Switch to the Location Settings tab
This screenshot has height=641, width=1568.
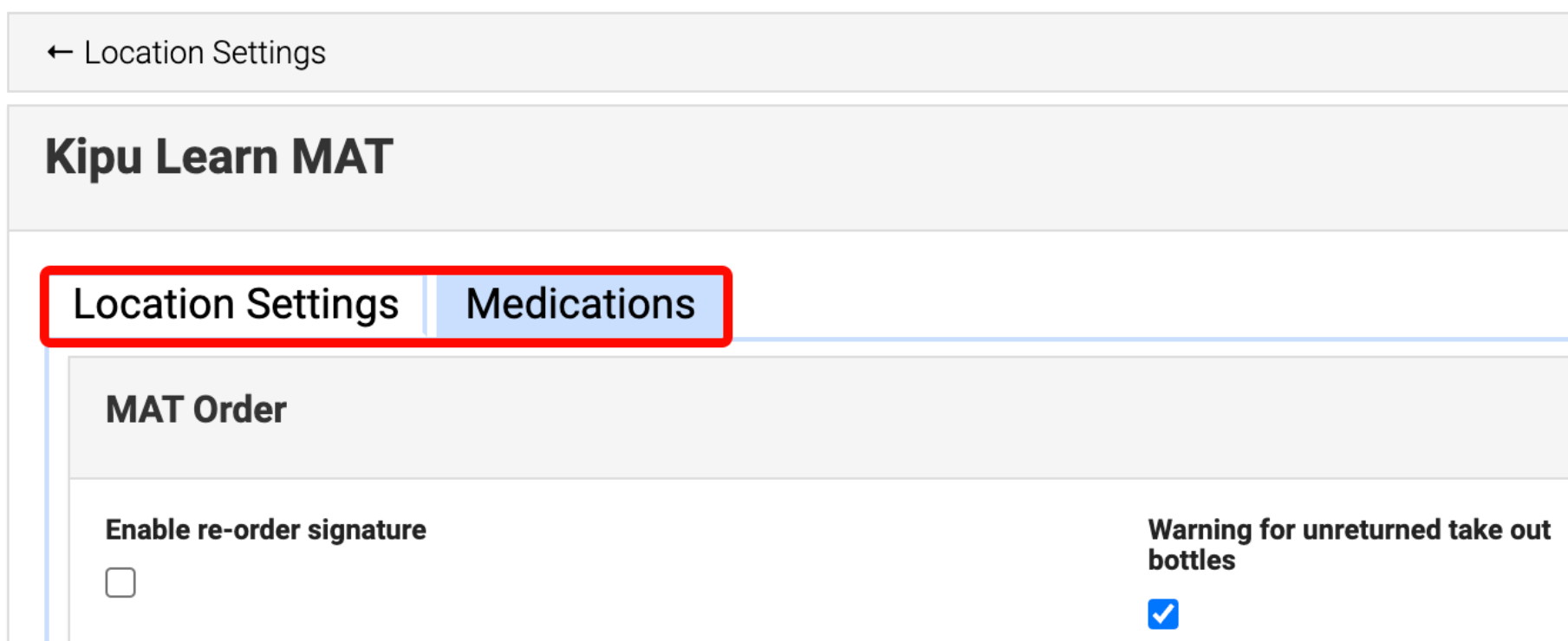(236, 304)
